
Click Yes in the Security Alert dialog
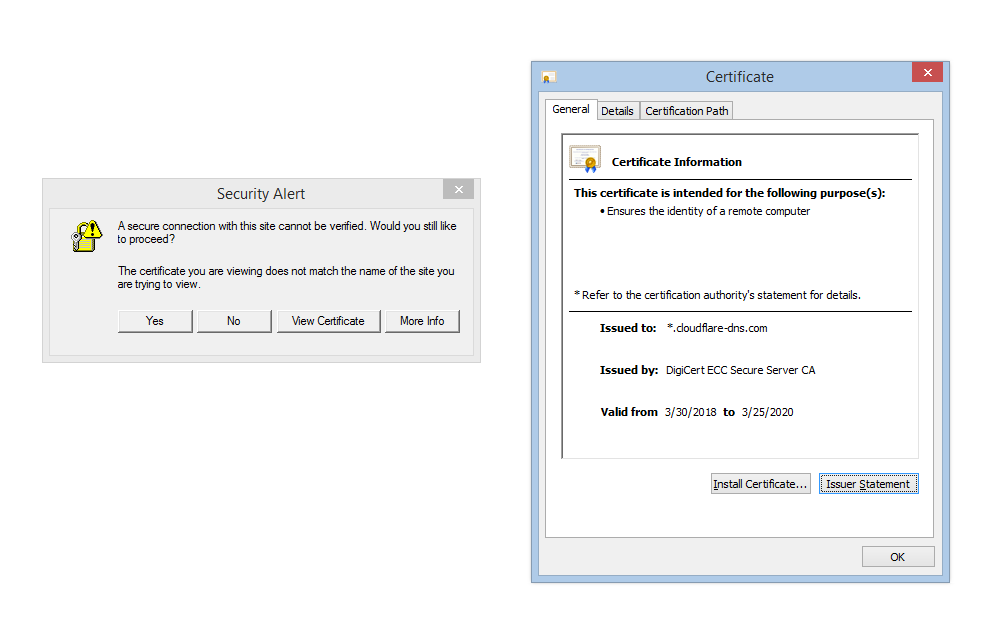155,321
